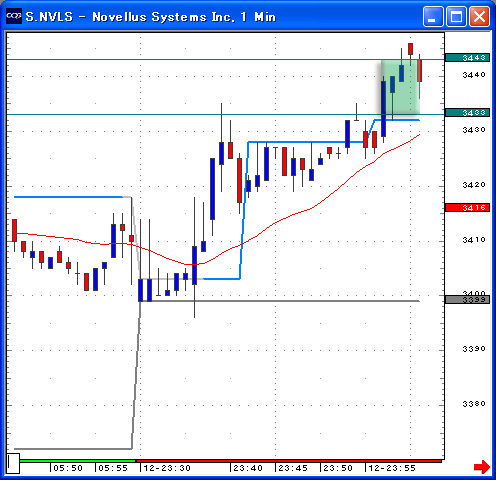This screenshot has width=496, height=480.
Task: Click the 3410 price axis label
Action: pyautogui.click(x=474, y=240)
